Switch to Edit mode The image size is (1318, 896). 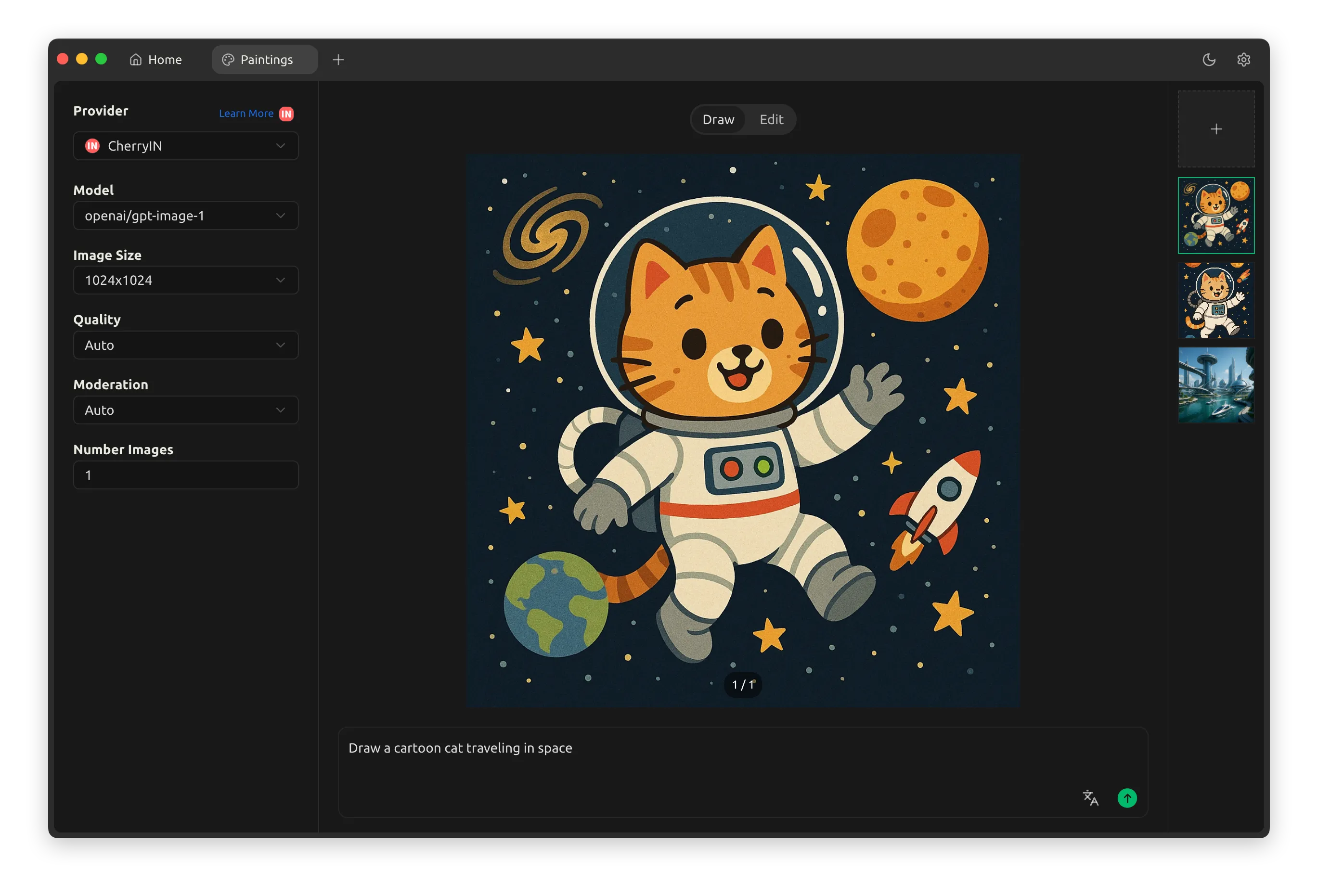pyautogui.click(x=771, y=120)
